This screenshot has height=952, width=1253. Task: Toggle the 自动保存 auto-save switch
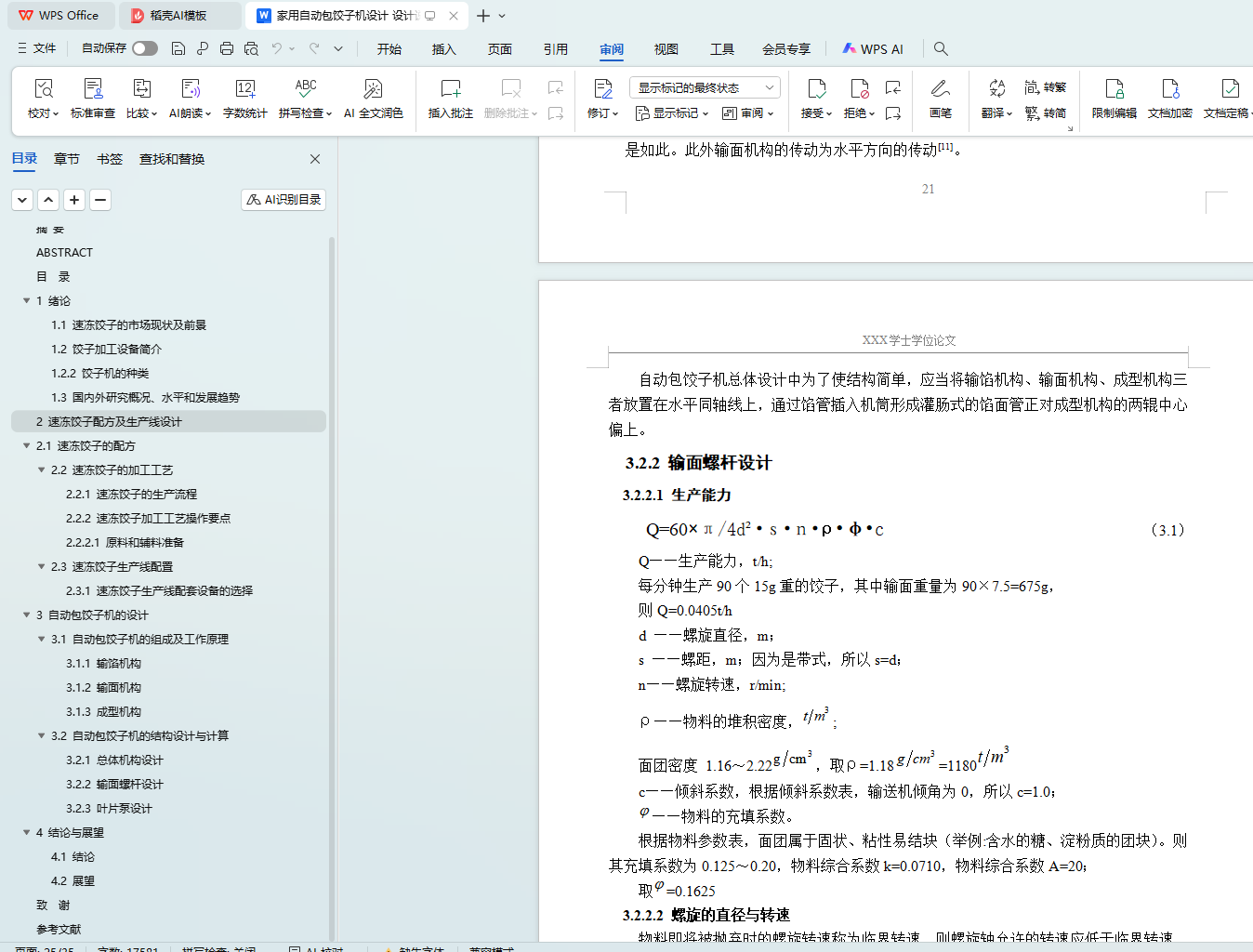tap(144, 48)
